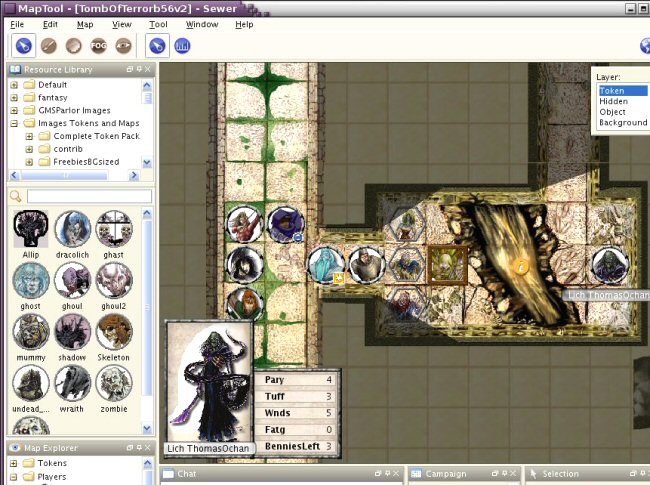This screenshot has height=485, width=650.
Task: Expand the Default folder
Action: point(14,85)
